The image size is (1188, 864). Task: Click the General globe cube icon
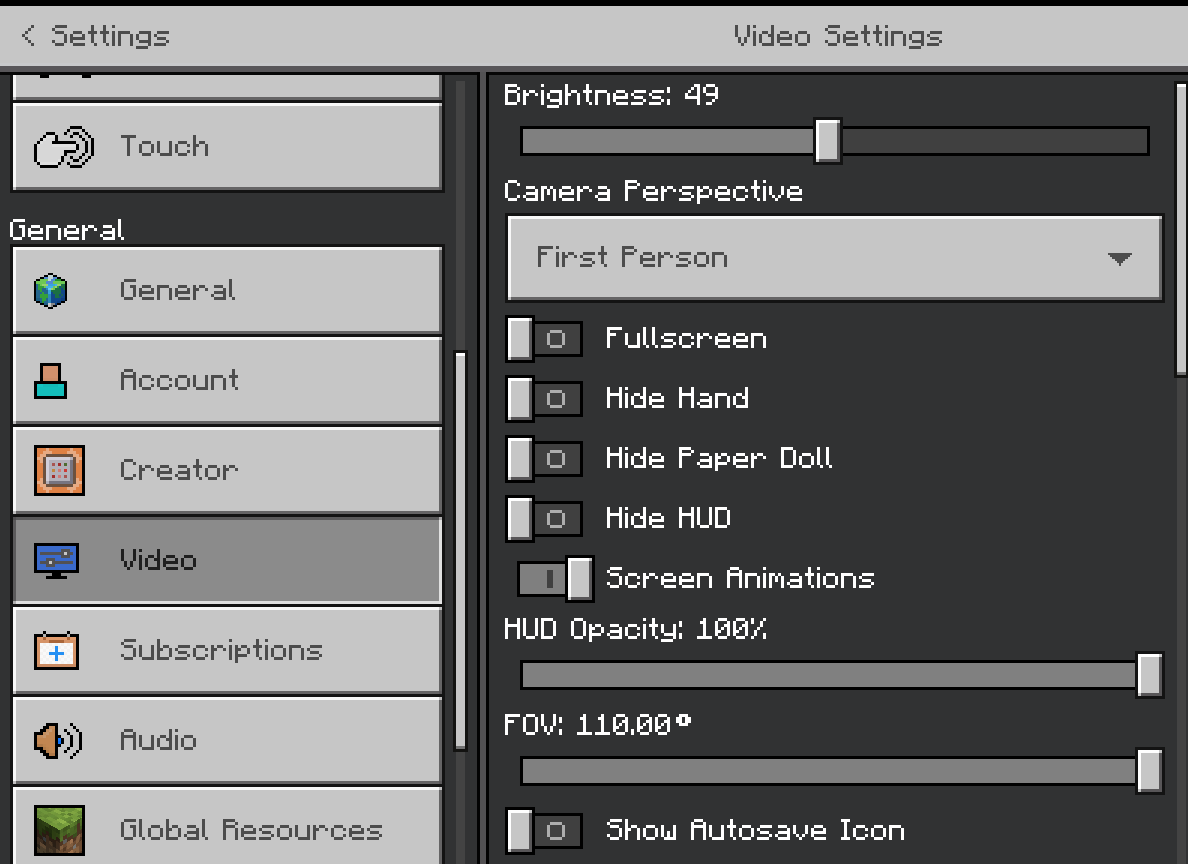51,291
